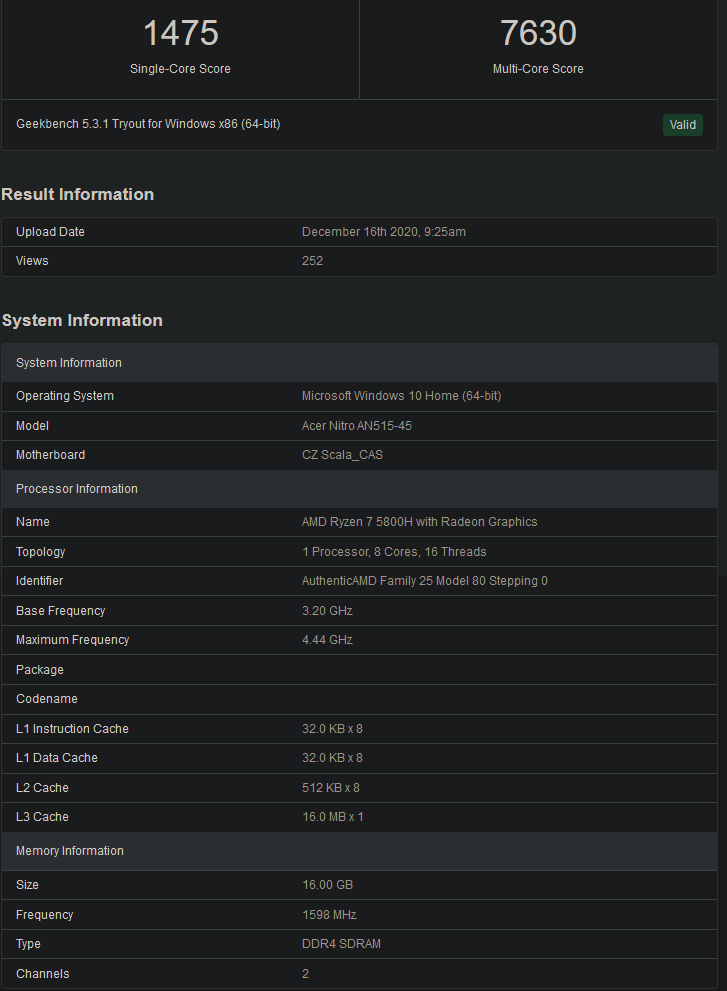Select the Base Frequency value 3.20 GHz

327,610
